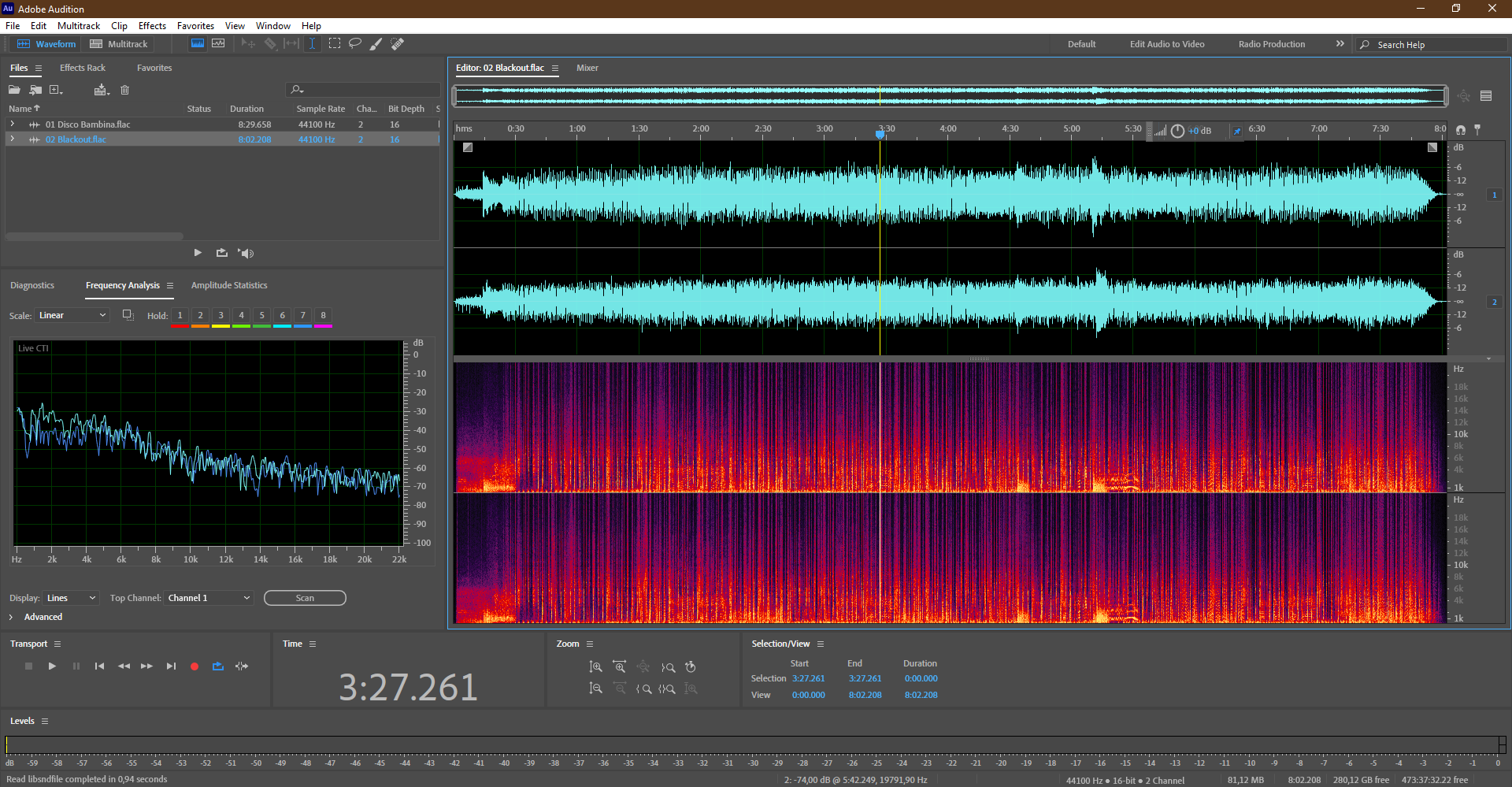Toggle loop playback in Files panel
1512x787 pixels.
click(222, 253)
